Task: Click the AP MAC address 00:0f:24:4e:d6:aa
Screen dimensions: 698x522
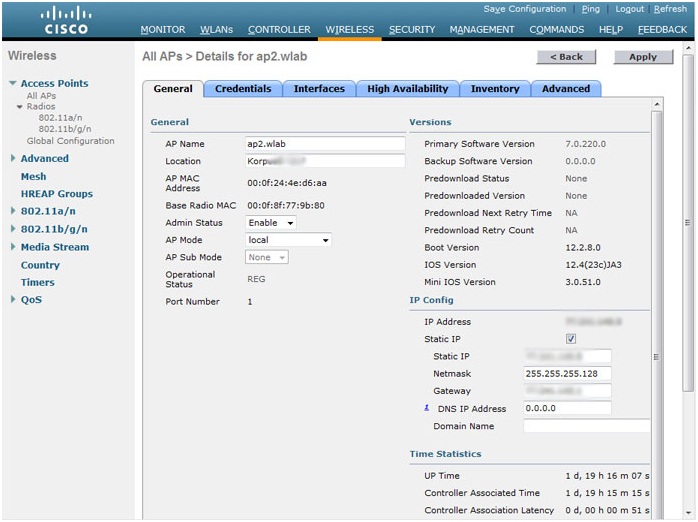Action: coord(287,183)
